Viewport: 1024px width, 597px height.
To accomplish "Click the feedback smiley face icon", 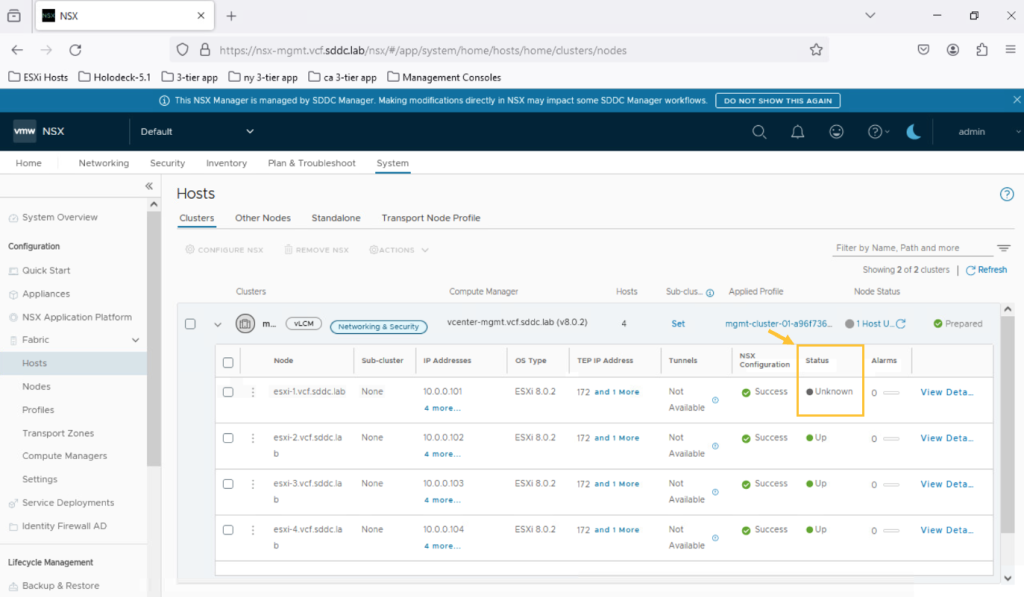I will click(836, 132).
